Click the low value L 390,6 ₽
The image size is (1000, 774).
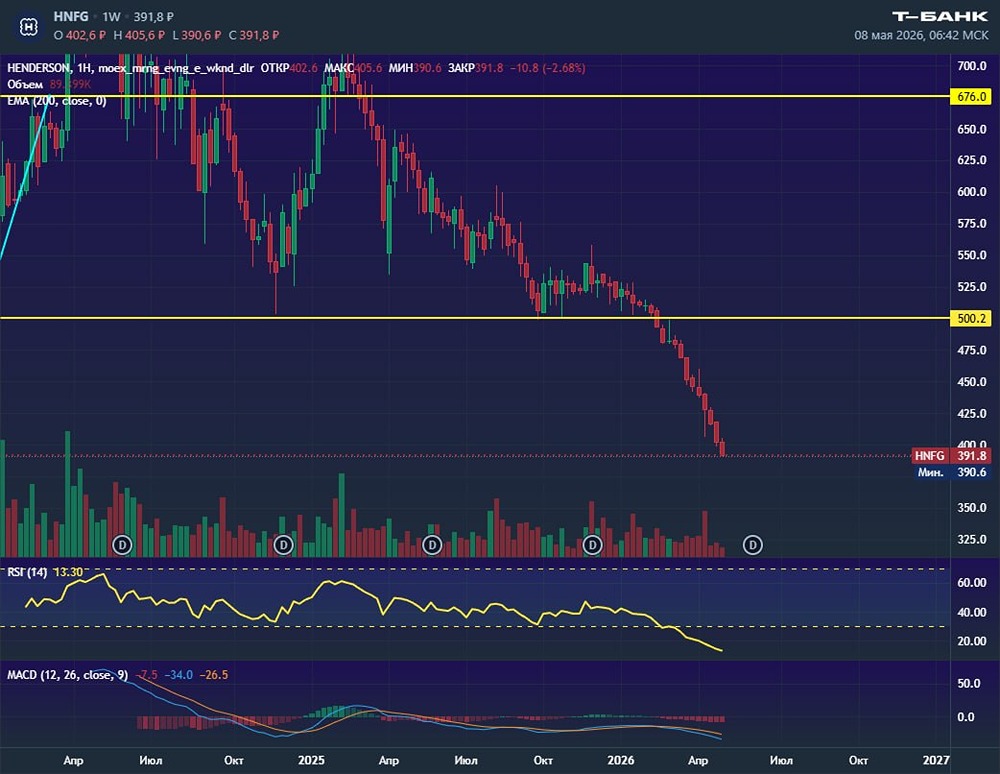196,35
